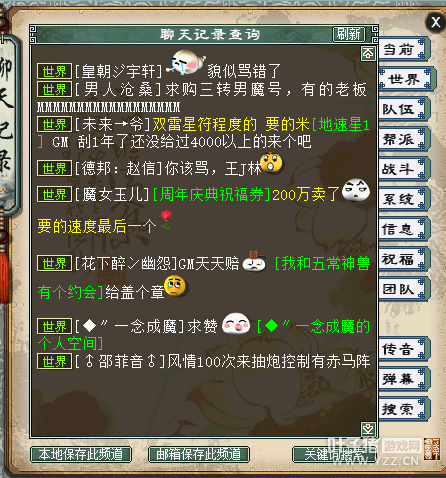
Task: Select the 世界 channel tab
Action: [x=407, y=79]
